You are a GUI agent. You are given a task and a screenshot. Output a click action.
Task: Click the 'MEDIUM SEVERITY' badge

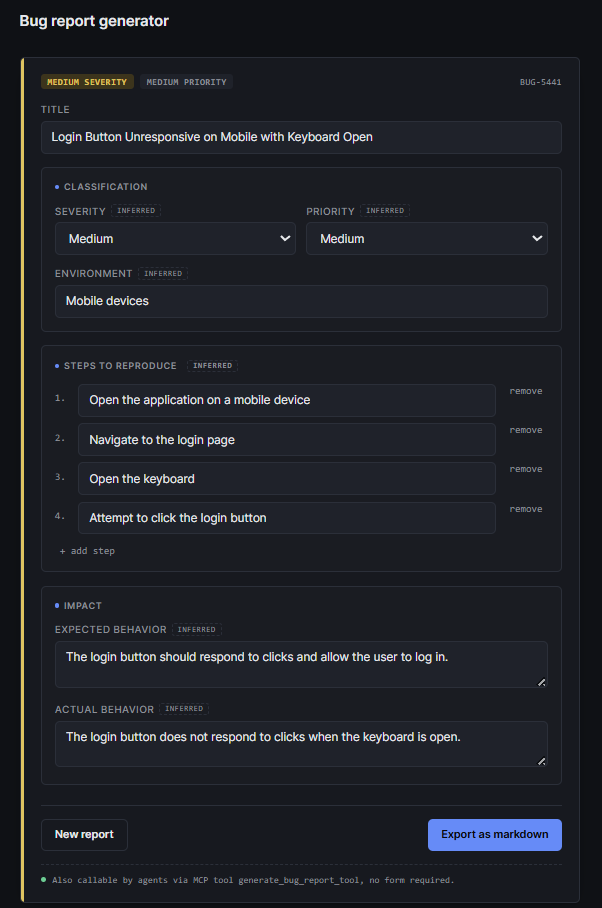(87, 82)
